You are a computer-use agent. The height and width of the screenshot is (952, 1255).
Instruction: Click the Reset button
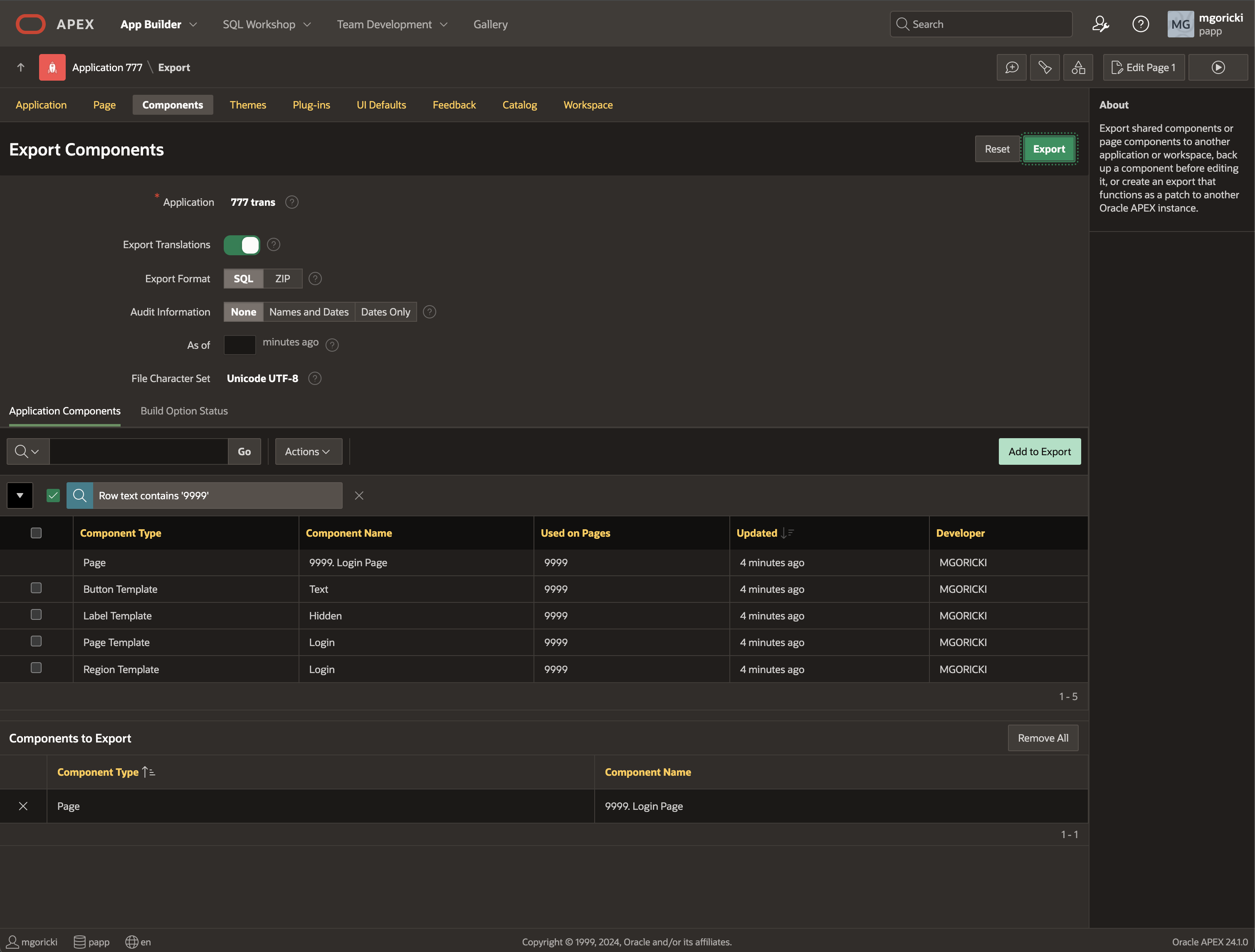(997, 149)
